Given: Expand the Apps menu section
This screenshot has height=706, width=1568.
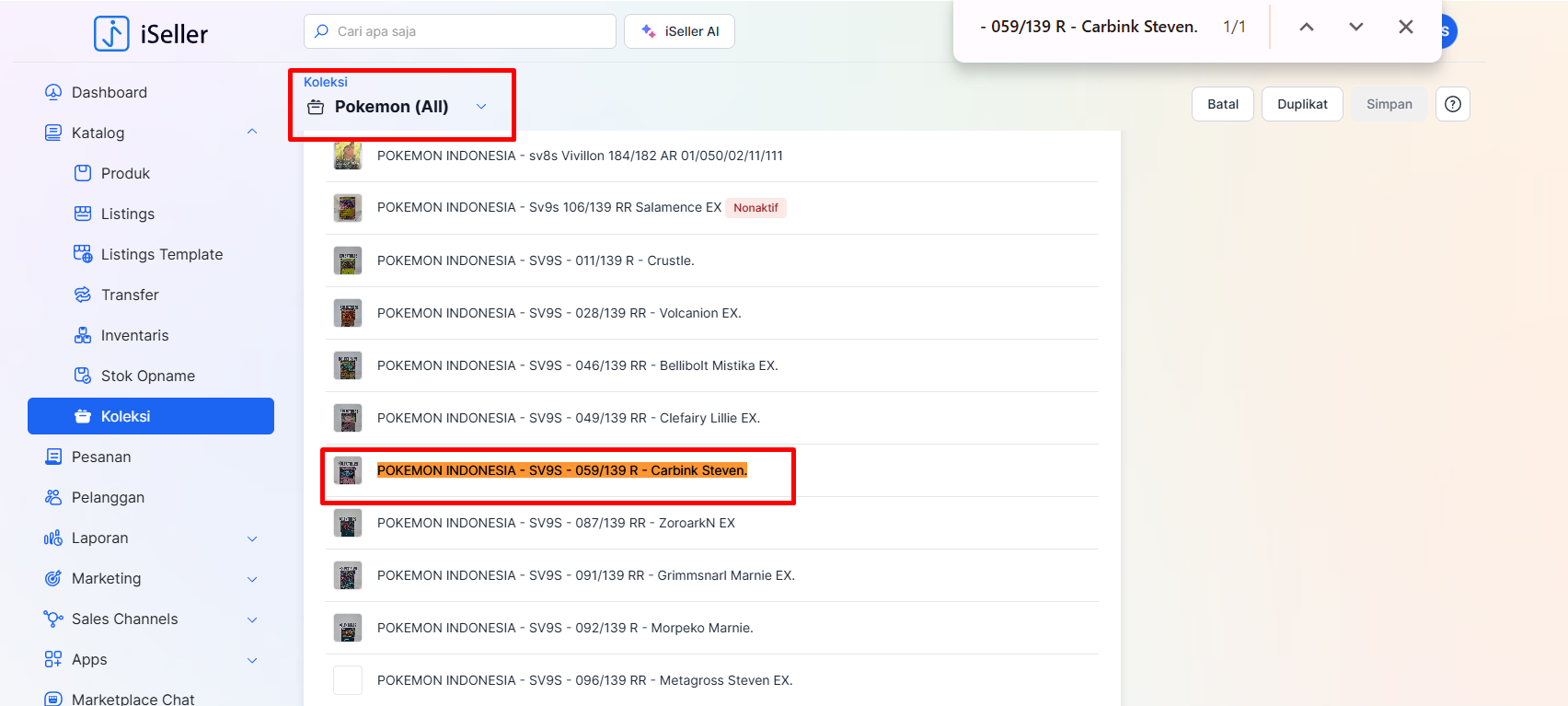Looking at the screenshot, I should pyautogui.click(x=252, y=660).
